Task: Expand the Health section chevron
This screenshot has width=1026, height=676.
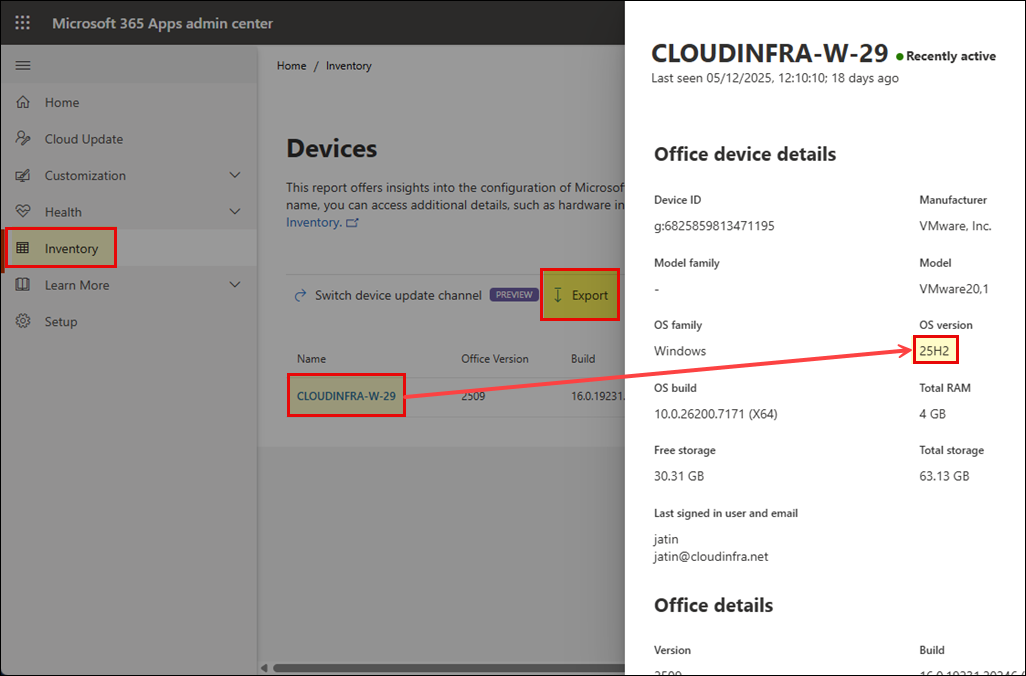Action: pos(233,211)
